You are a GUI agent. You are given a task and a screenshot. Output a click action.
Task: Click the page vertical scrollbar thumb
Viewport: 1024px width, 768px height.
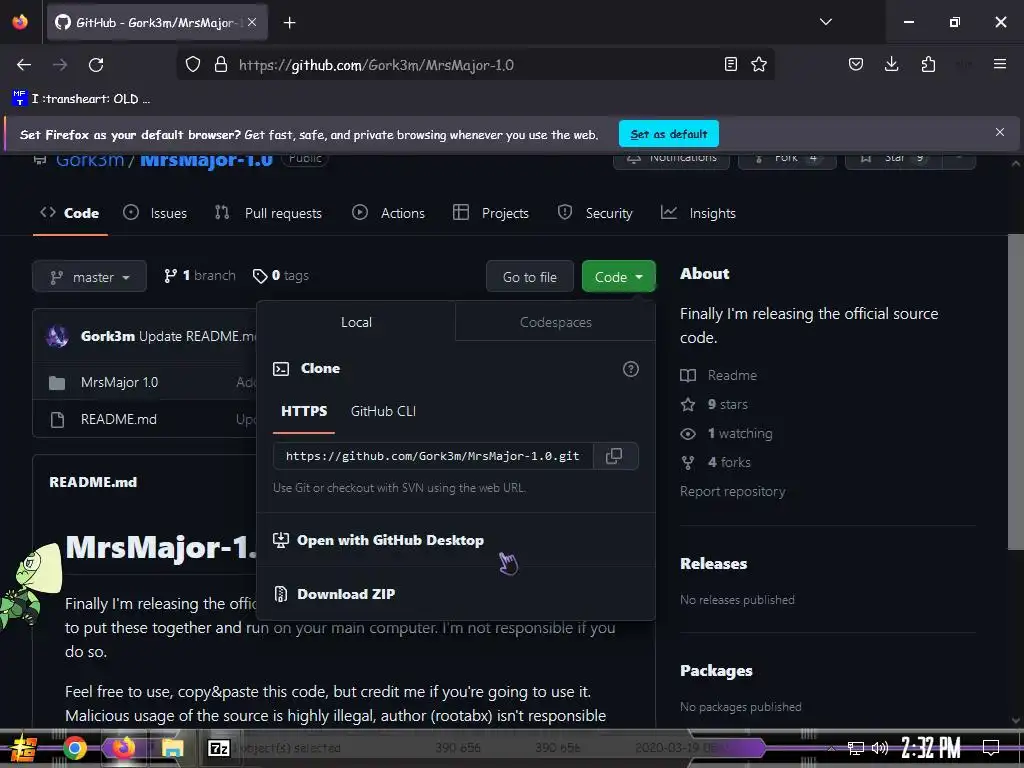click(1016, 392)
